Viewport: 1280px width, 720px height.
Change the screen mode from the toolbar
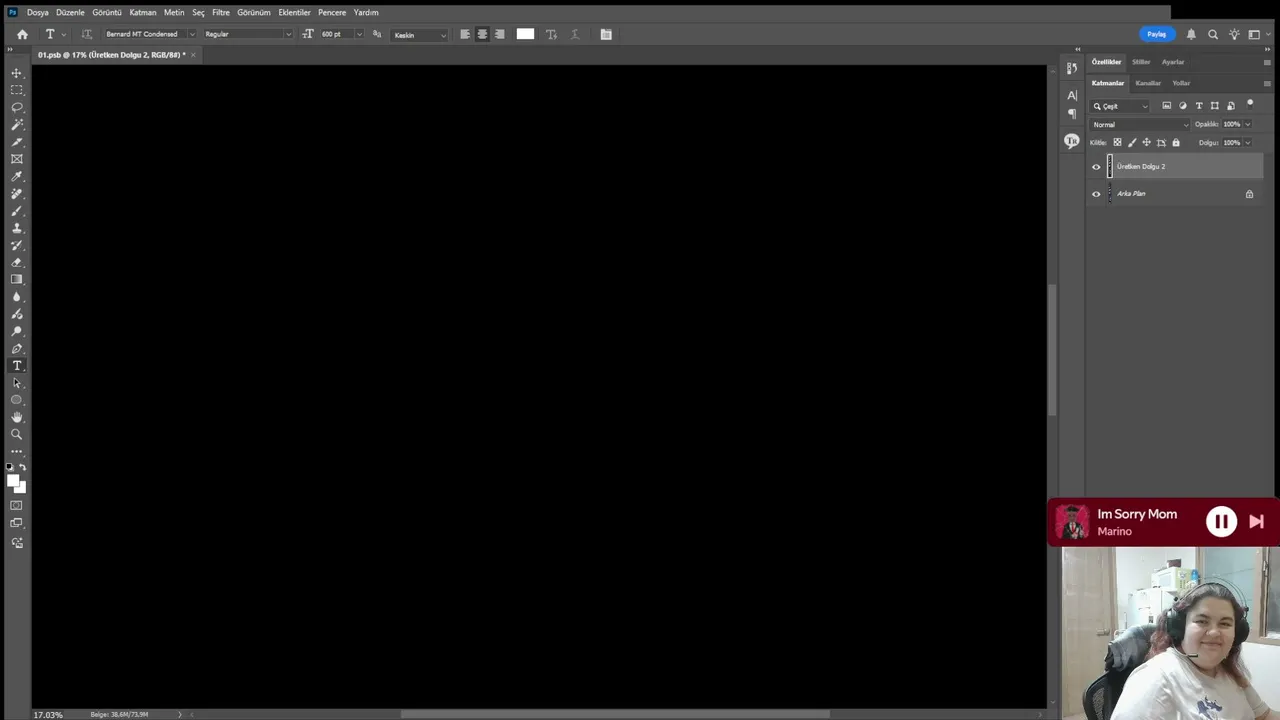click(17, 523)
